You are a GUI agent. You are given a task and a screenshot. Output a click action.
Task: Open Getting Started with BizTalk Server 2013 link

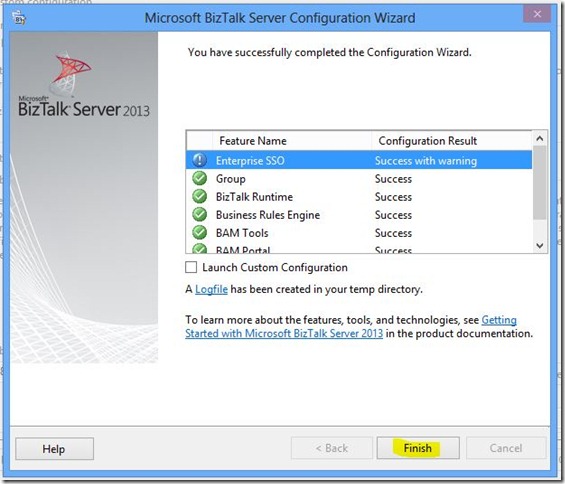(x=351, y=327)
